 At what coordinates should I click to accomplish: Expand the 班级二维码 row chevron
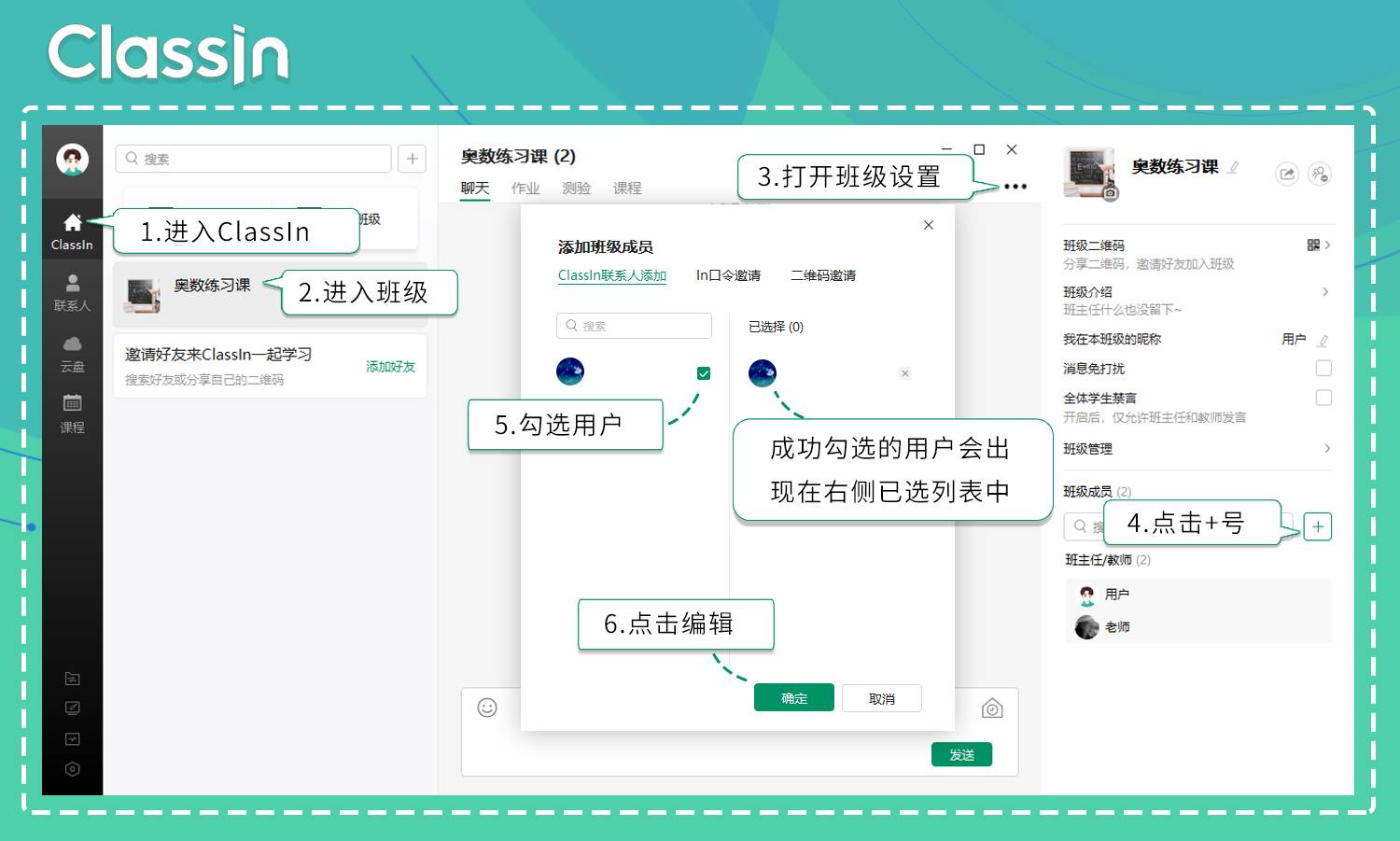pos(1327,245)
